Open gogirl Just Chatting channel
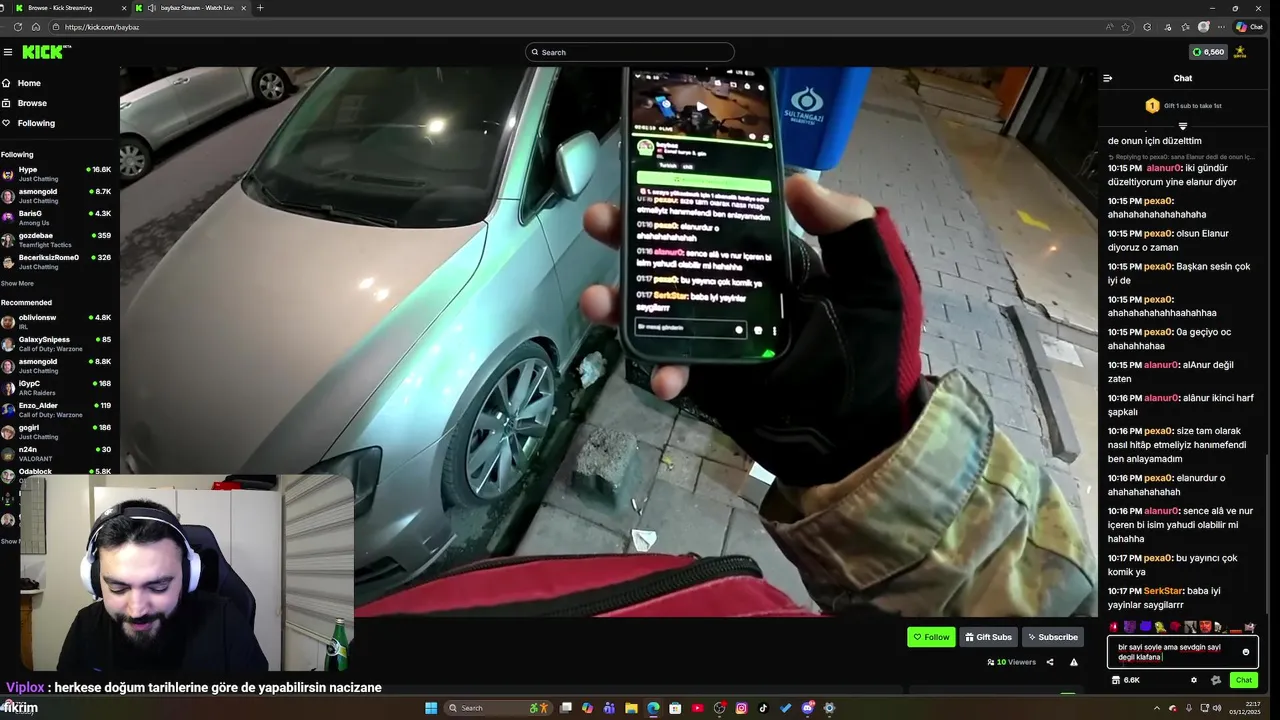Image resolution: width=1280 pixels, height=720 pixels. tap(57, 432)
